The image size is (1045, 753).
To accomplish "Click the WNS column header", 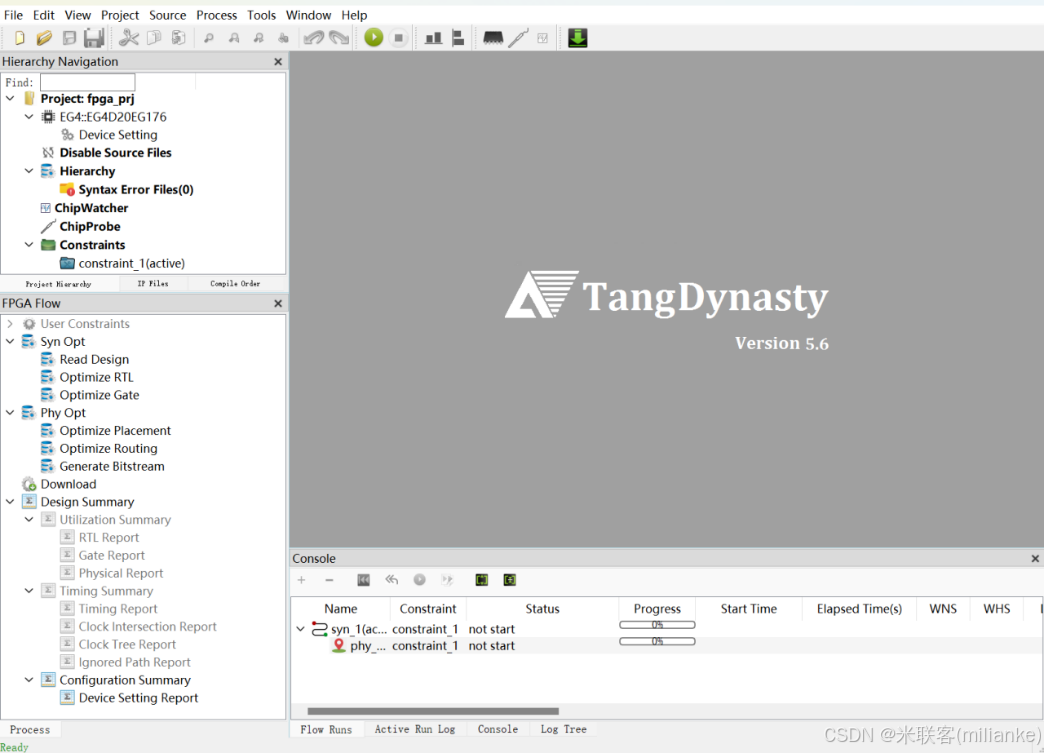I will click(942, 609).
